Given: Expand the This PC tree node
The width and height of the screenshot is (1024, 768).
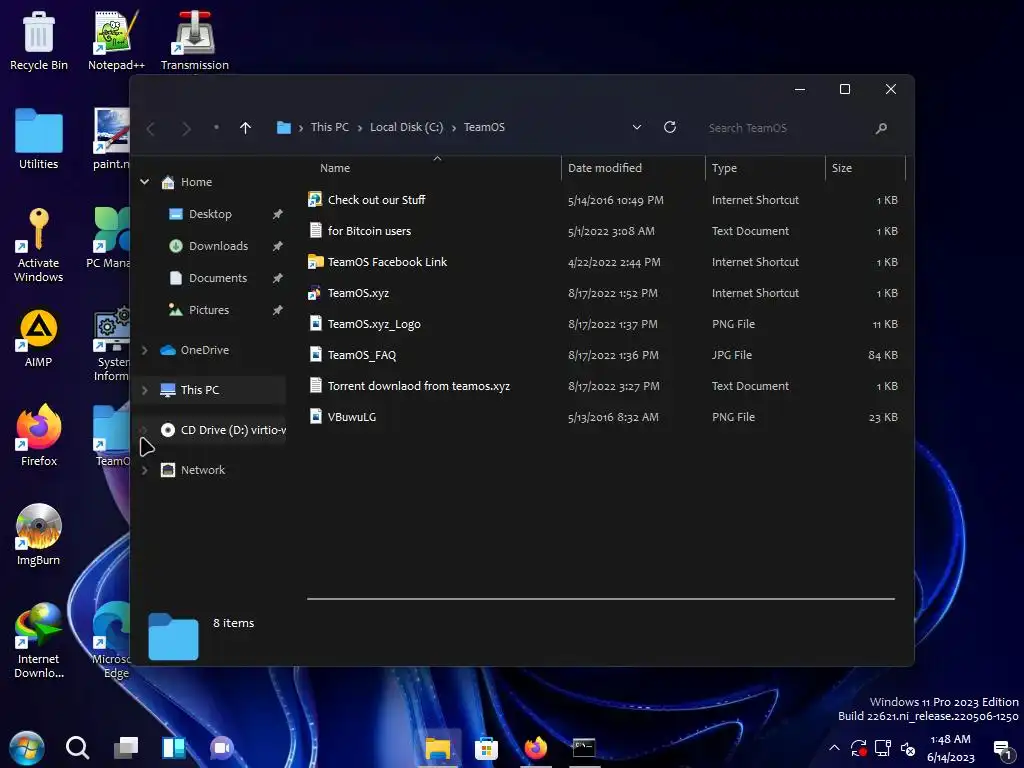Looking at the screenshot, I should (x=144, y=390).
